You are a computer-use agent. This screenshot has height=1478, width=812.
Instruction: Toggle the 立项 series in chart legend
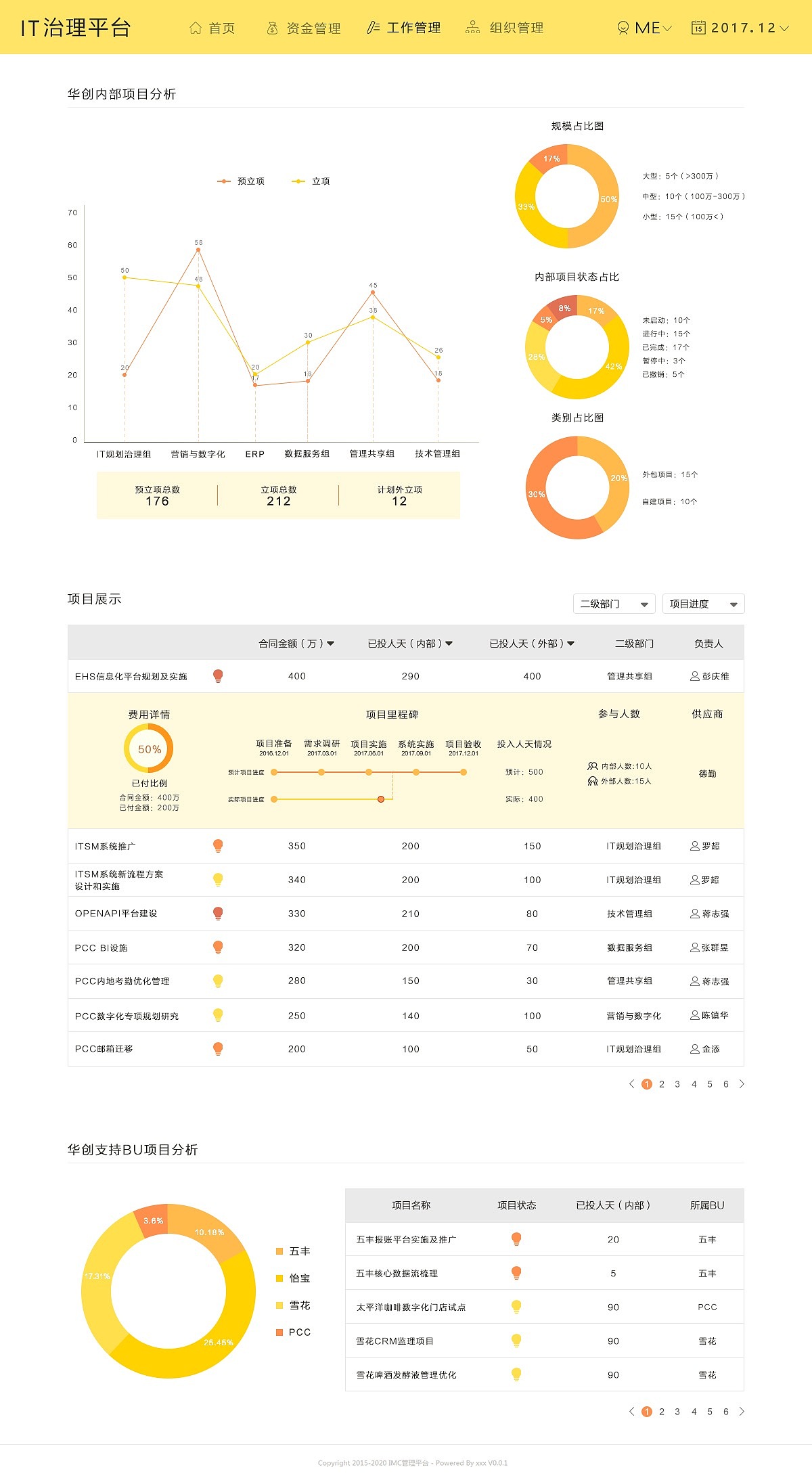coord(311,181)
